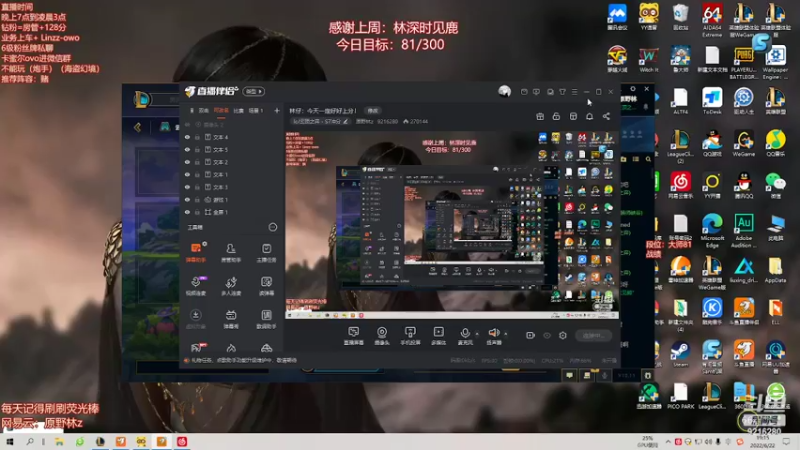Collapse the 工具箱 toolbox section
The image size is (800, 450).
pyautogui.click(x=273, y=227)
